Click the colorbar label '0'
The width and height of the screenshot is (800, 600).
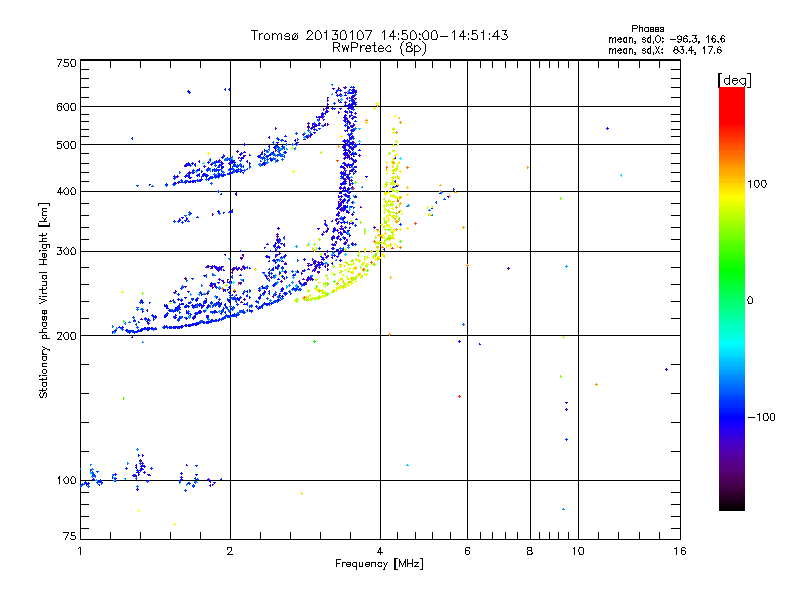750,301
